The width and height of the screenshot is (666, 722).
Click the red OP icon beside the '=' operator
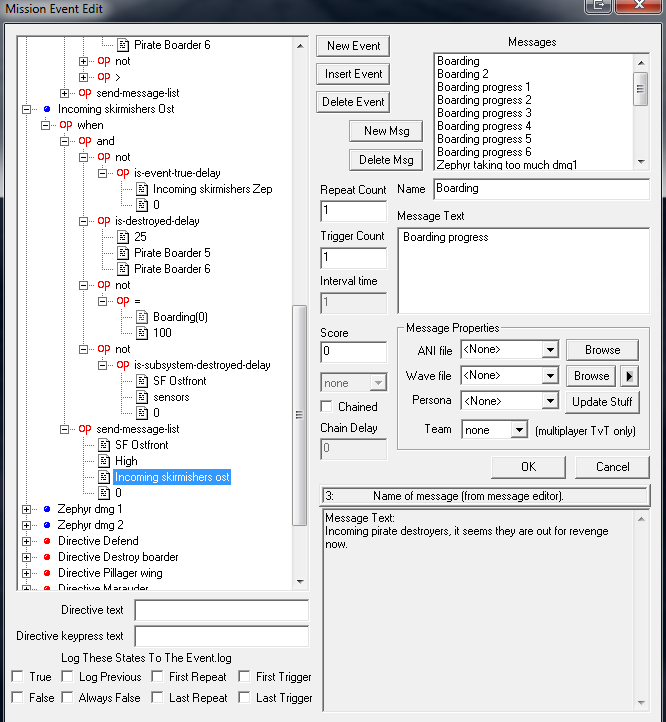pos(123,301)
